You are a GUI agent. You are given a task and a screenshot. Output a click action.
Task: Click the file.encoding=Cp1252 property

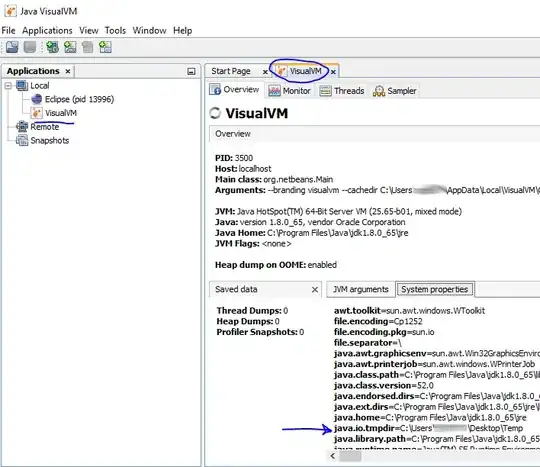(x=378, y=321)
